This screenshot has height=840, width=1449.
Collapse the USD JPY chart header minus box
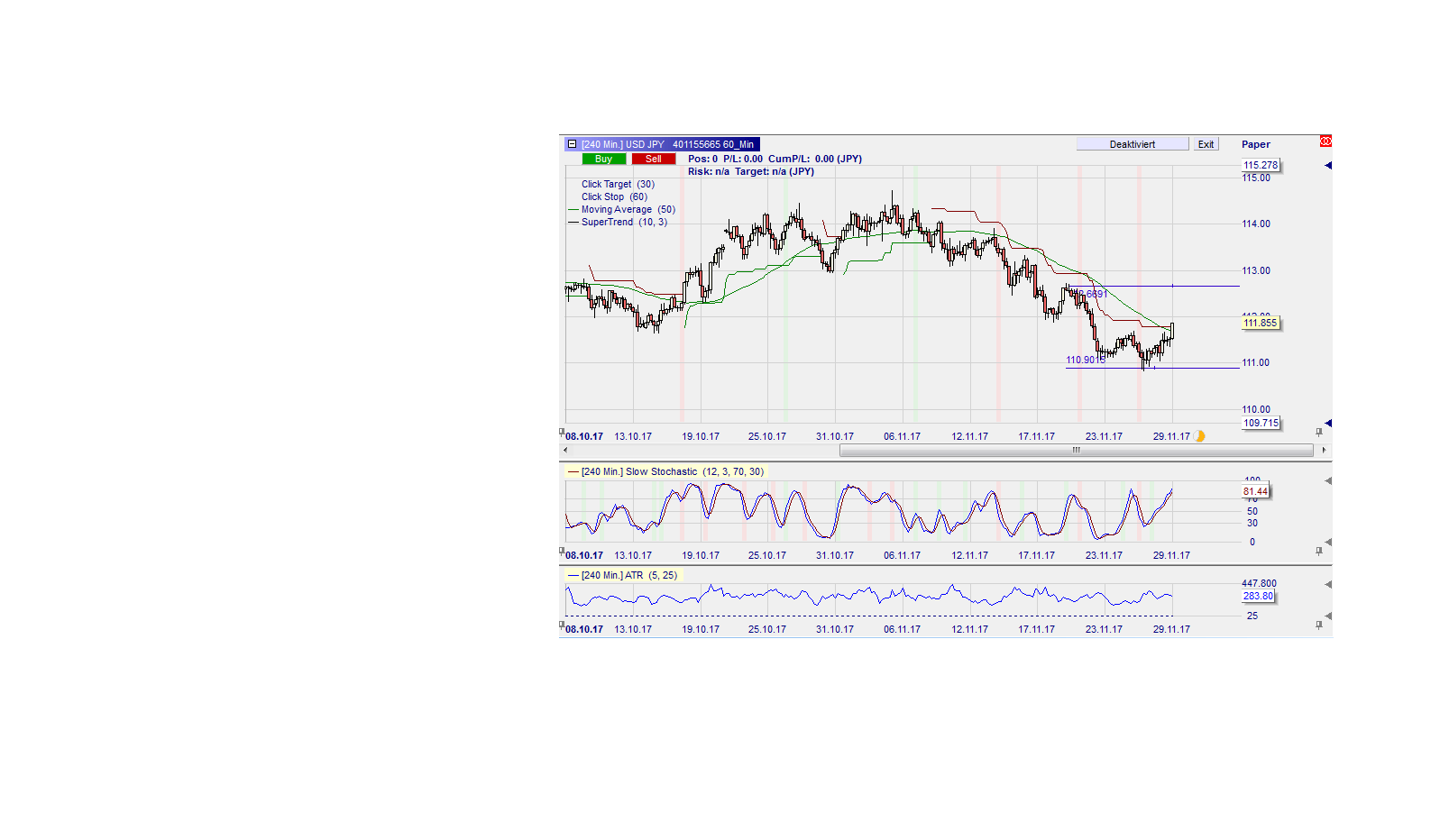click(572, 143)
